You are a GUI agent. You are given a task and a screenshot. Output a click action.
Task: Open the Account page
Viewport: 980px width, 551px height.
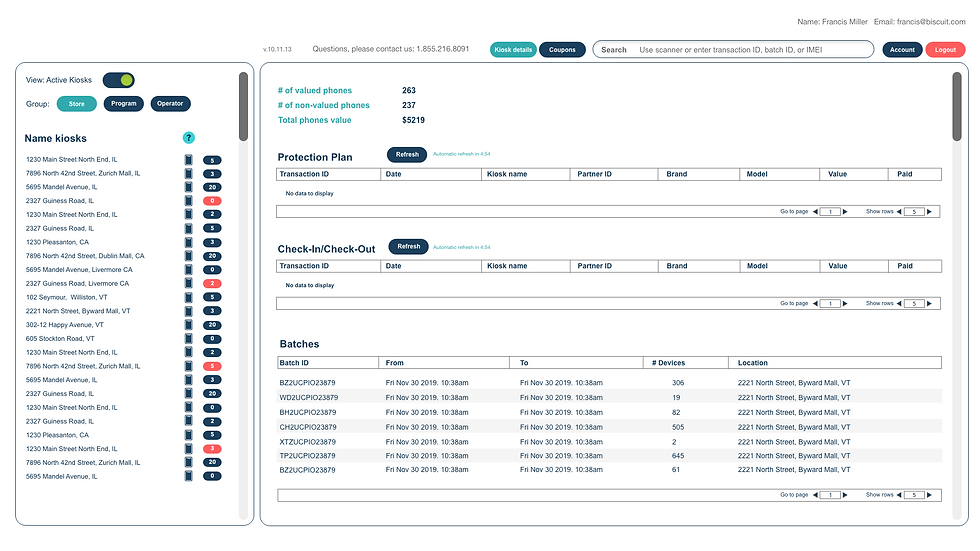pos(902,50)
